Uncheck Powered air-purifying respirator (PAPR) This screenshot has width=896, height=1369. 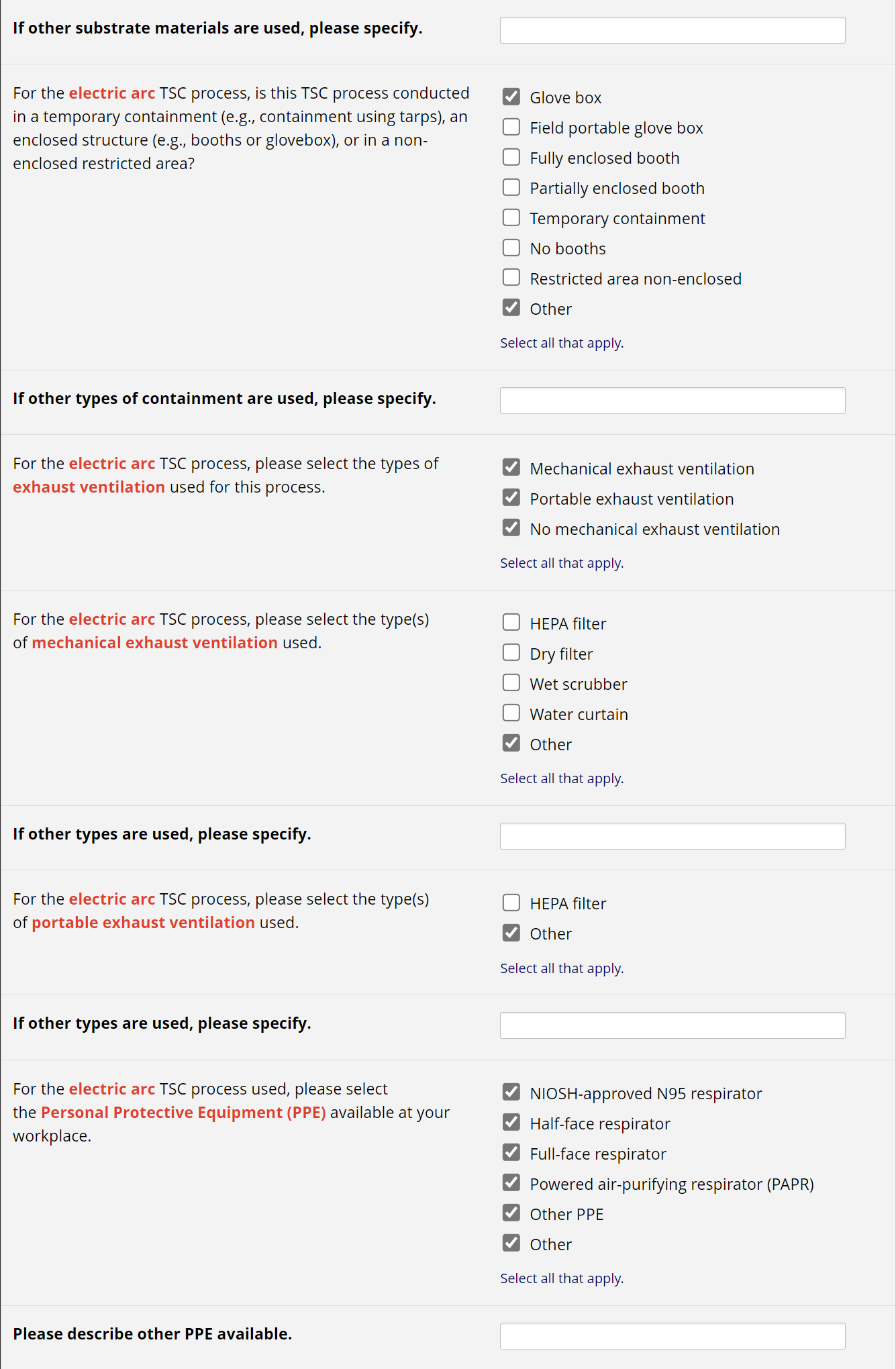coord(511,1183)
